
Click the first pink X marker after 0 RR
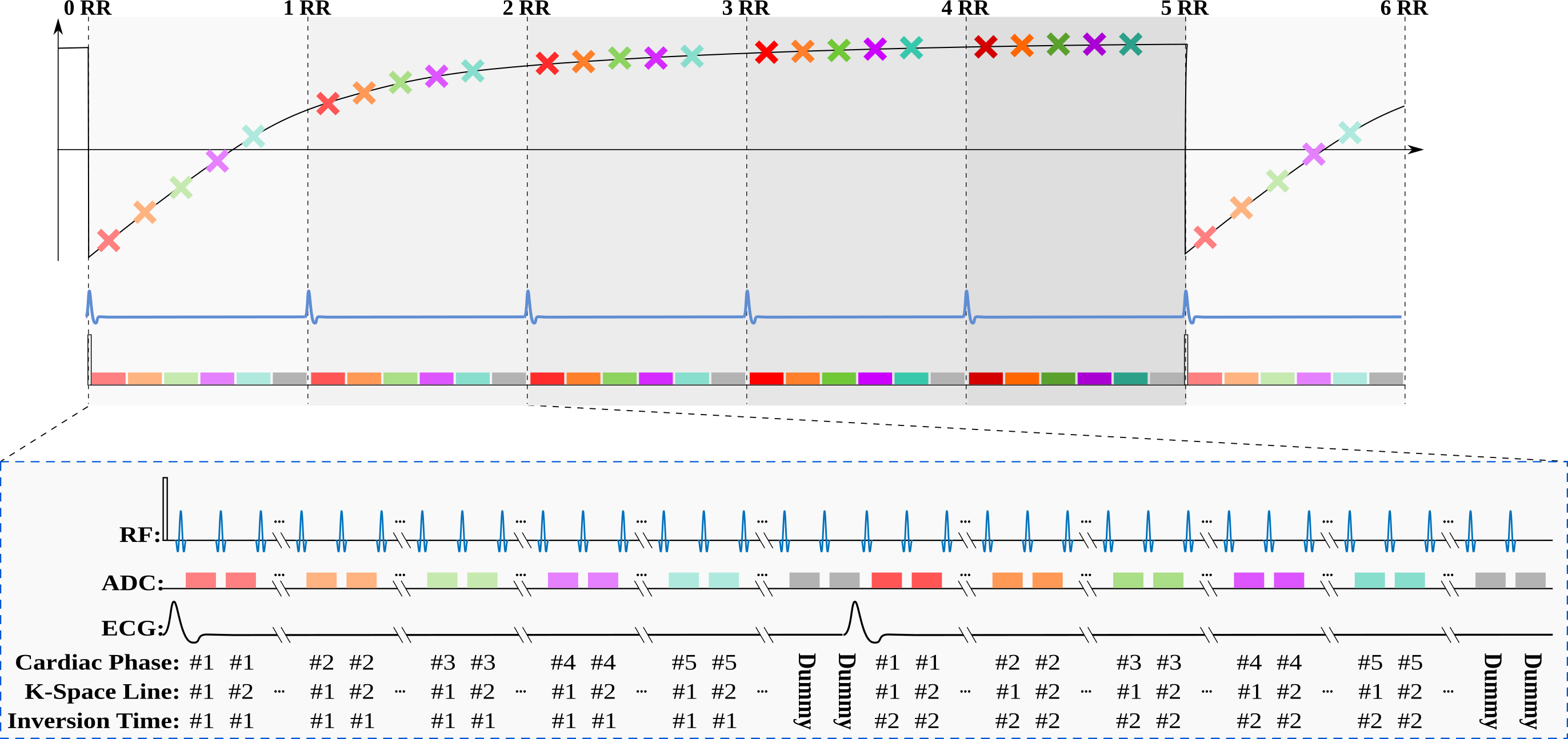pos(109,240)
